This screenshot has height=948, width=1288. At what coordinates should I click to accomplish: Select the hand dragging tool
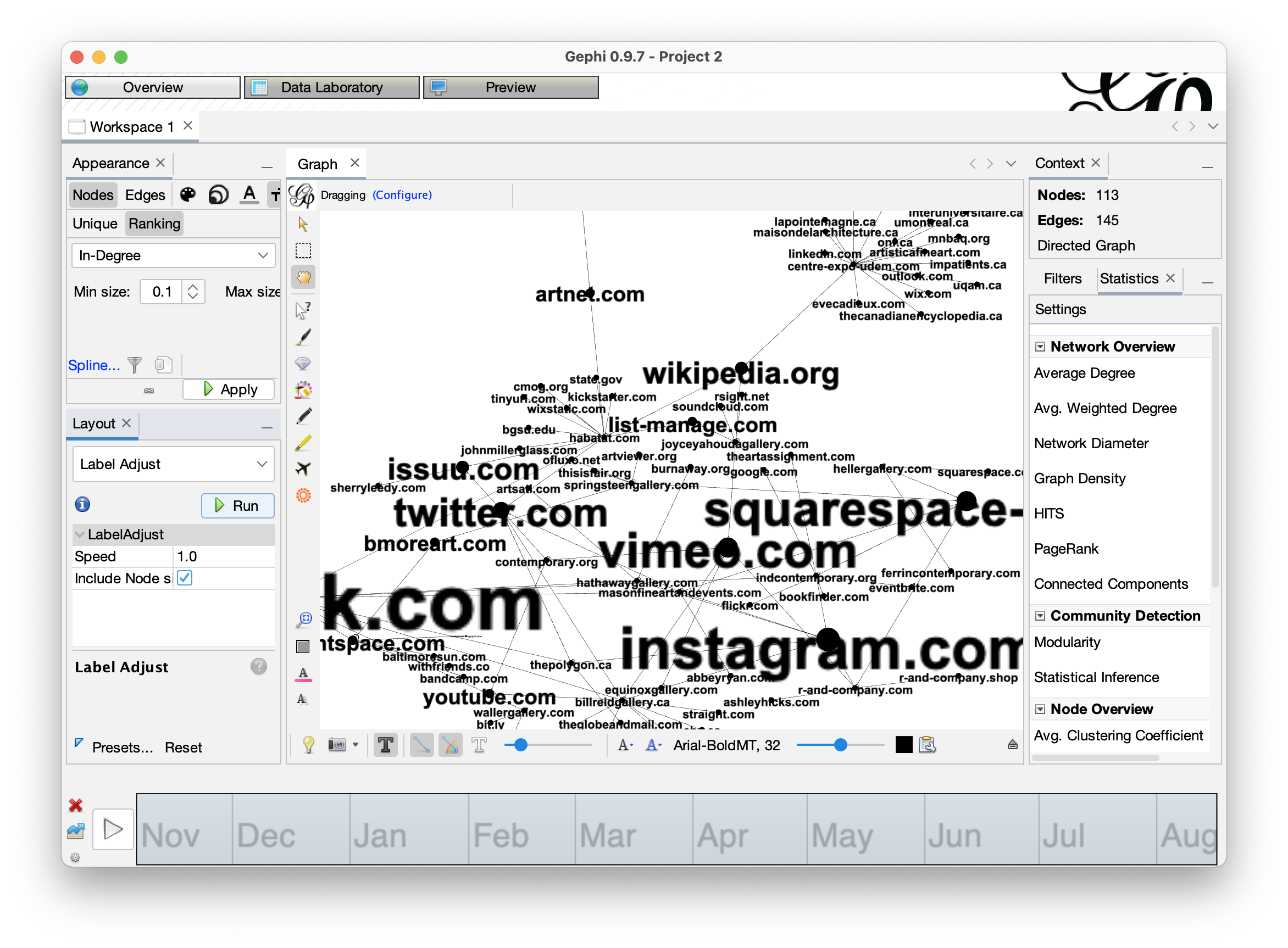point(303,278)
